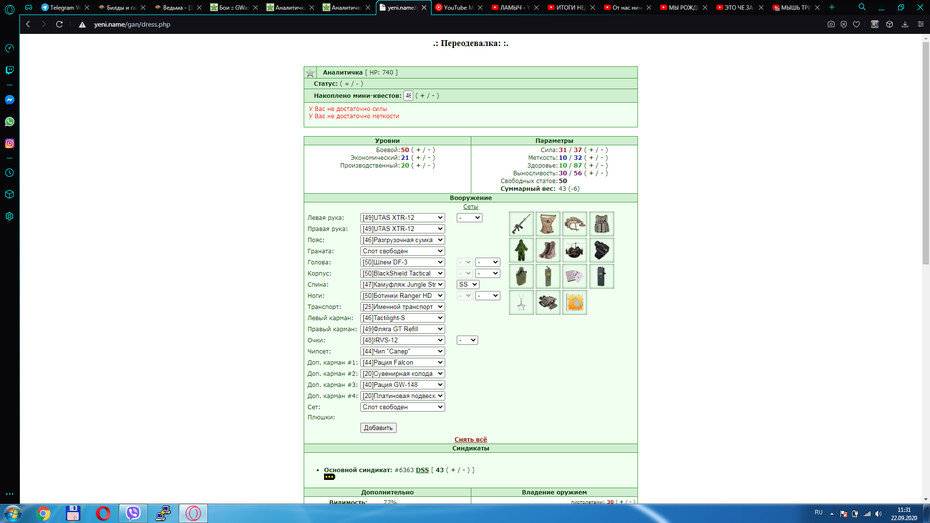
Task: Switch to the ЛАМЫЧ browser tab
Action: coord(513,8)
